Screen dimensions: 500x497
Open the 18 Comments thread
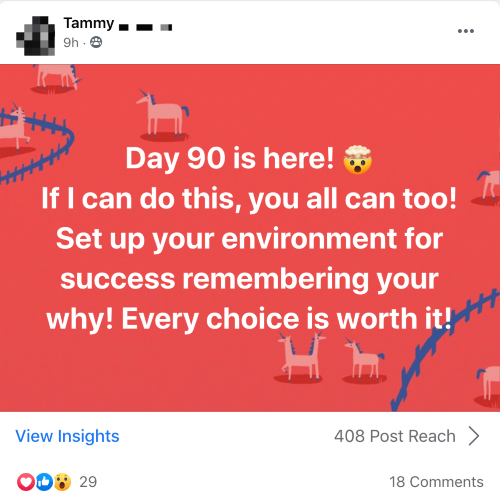(x=436, y=482)
